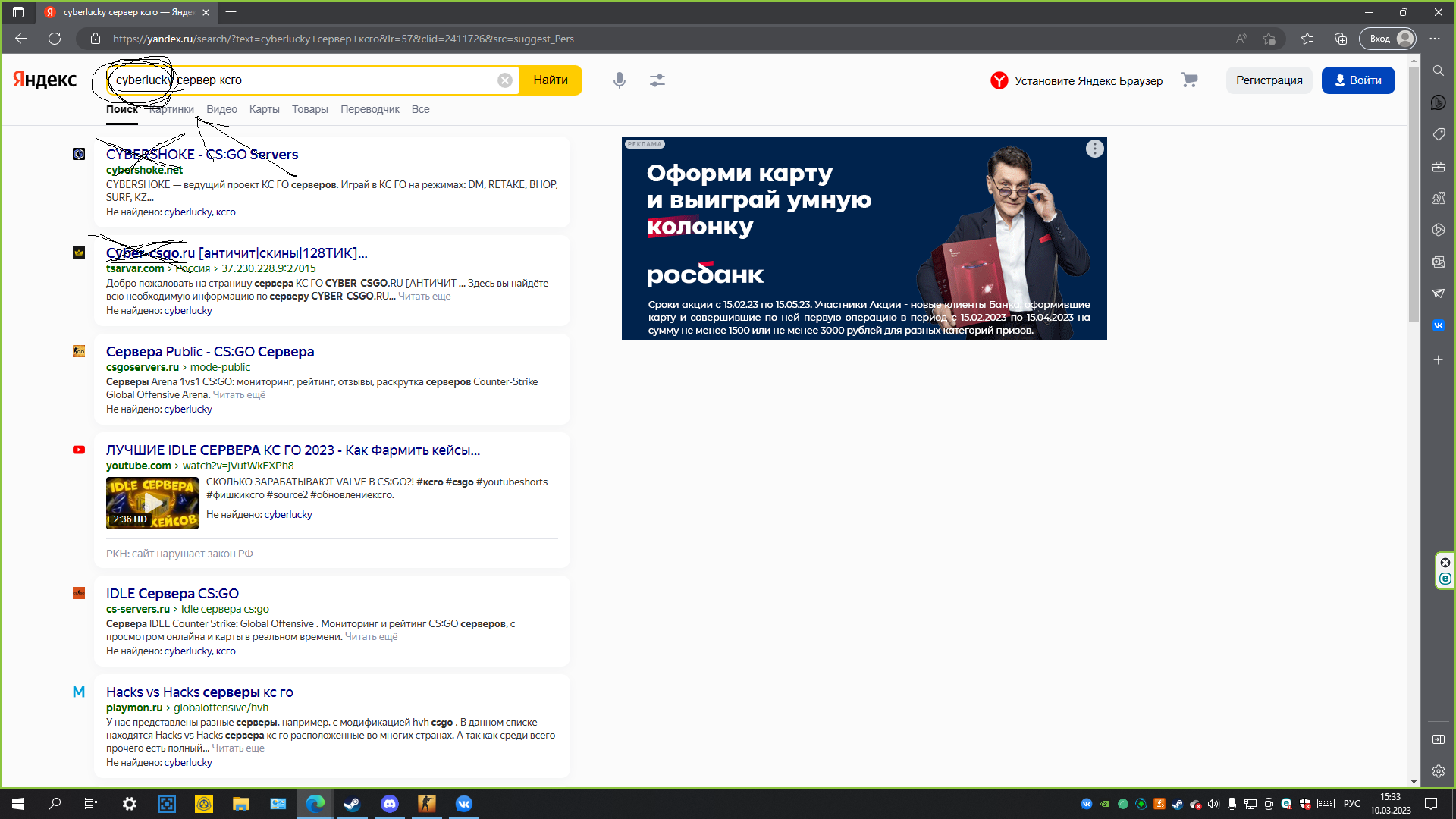Open a new browser tab

coord(231,12)
